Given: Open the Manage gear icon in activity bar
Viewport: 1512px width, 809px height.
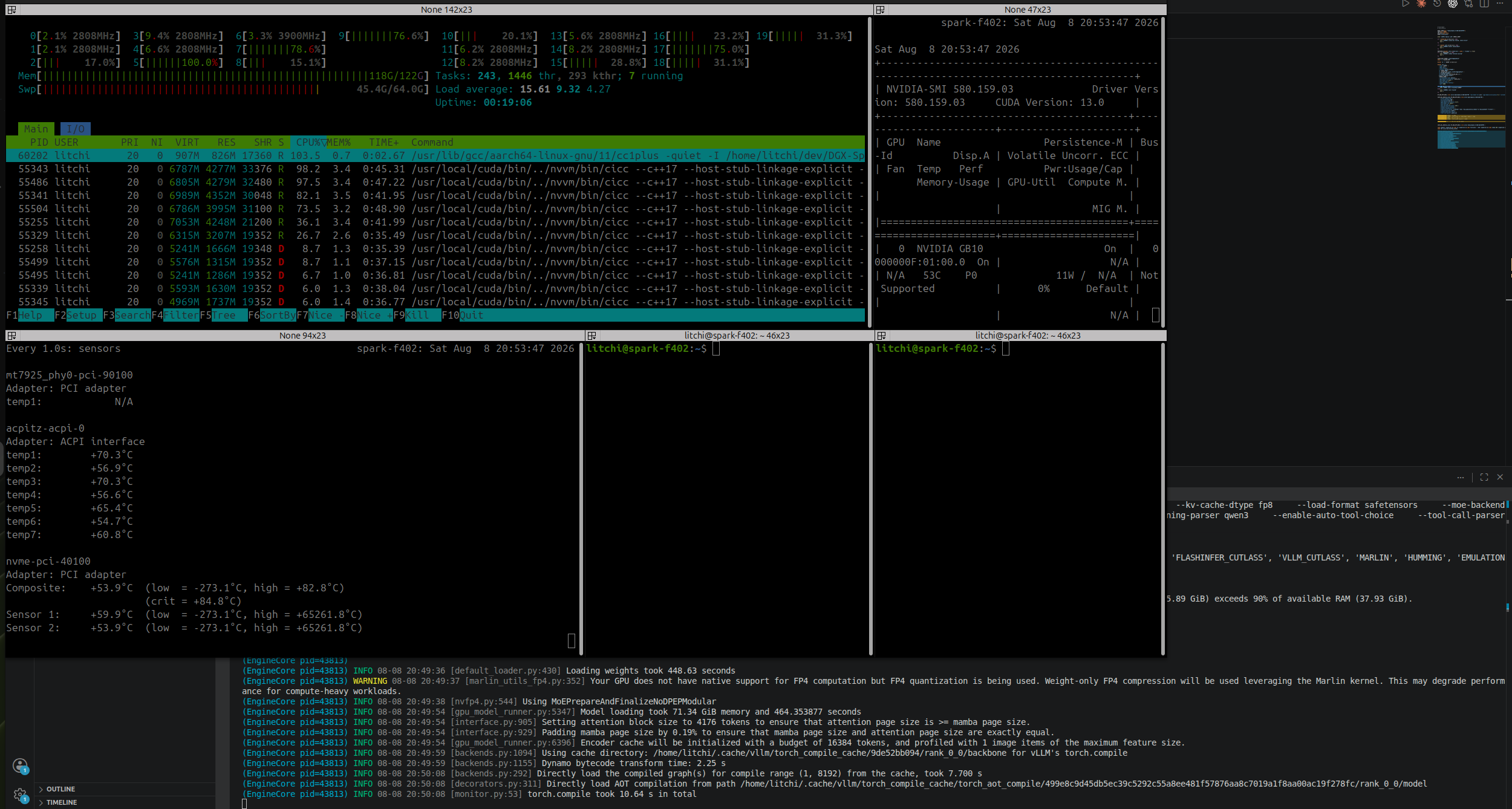Looking at the screenshot, I should (x=20, y=794).
